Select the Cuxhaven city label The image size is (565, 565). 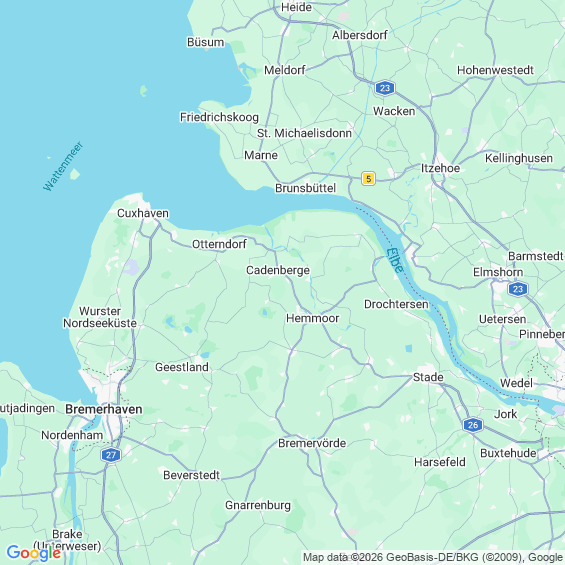pos(143,213)
